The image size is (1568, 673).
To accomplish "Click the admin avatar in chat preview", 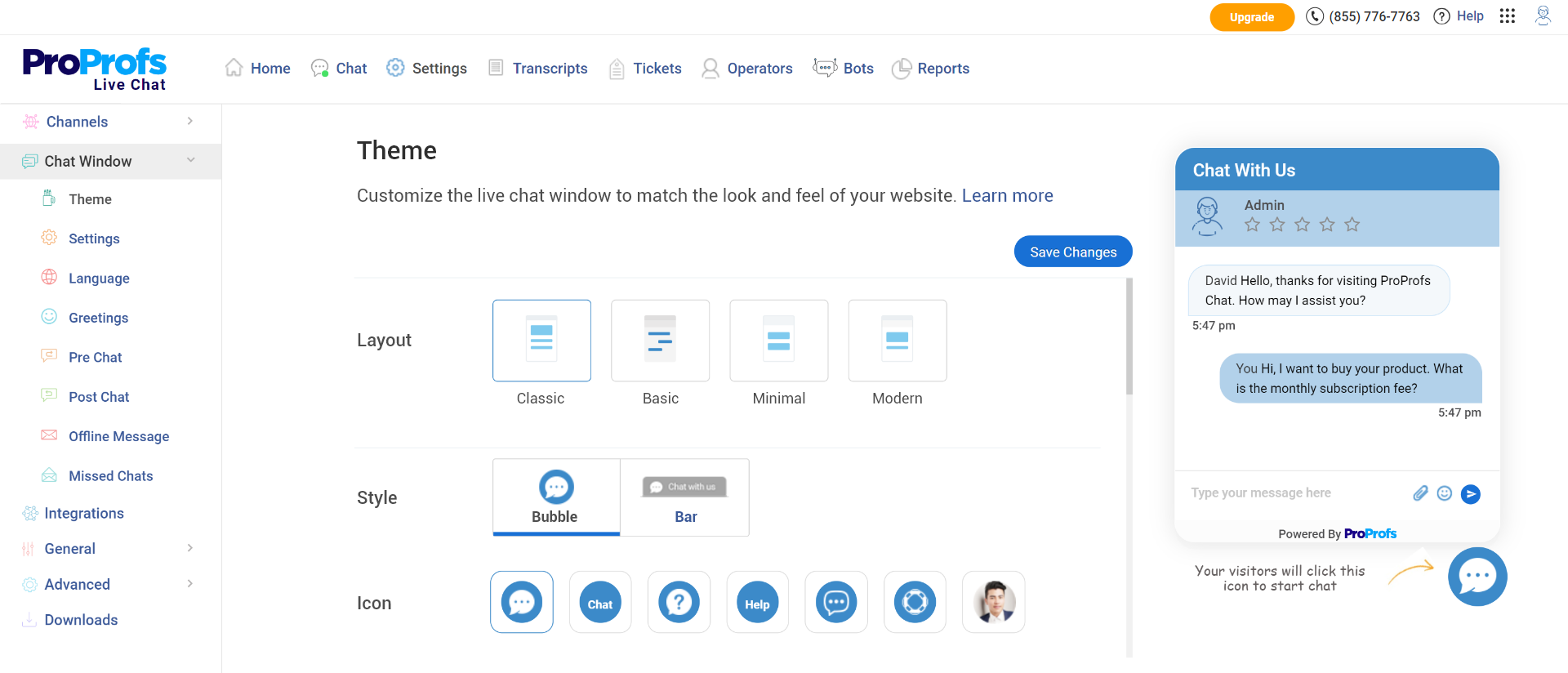I will pyautogui.click(x=1207, y=217).
